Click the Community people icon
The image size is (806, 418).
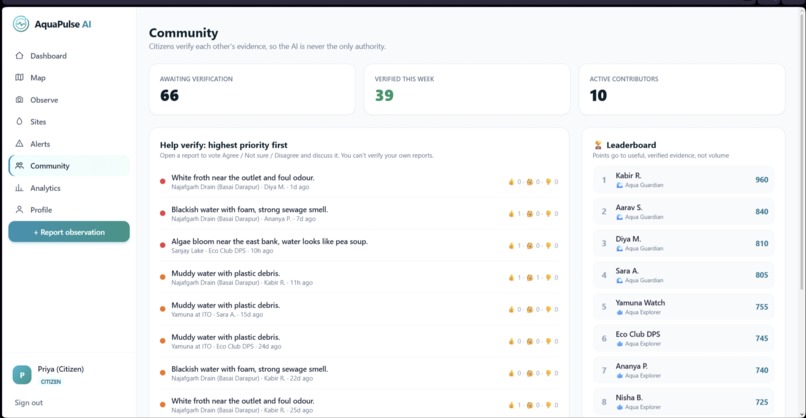(20, 166)
